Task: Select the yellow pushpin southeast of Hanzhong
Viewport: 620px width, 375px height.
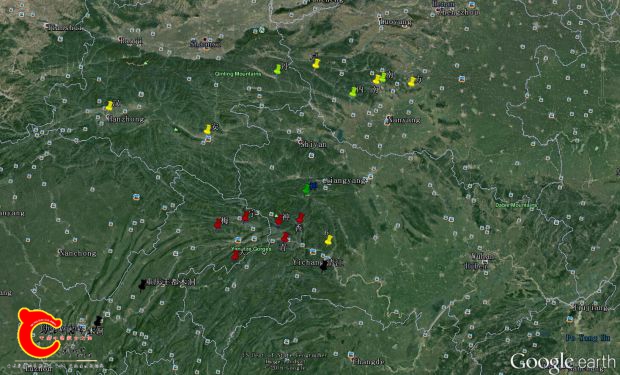Action: 208,129
